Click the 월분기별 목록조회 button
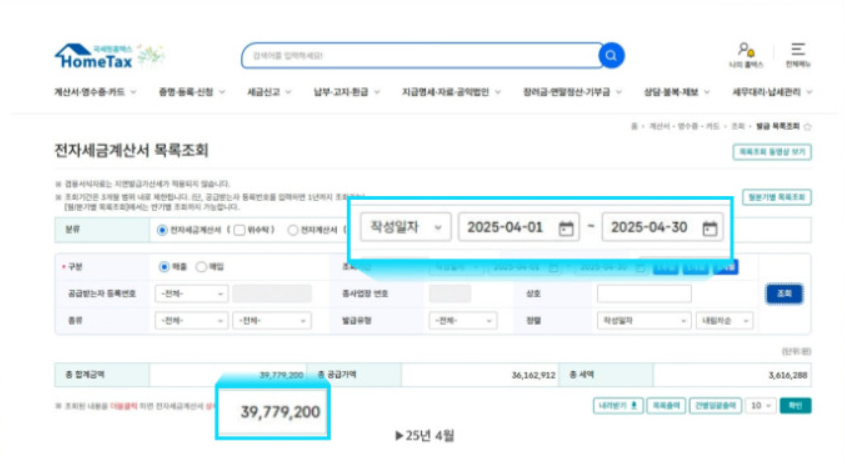 (x=777, y=197)
